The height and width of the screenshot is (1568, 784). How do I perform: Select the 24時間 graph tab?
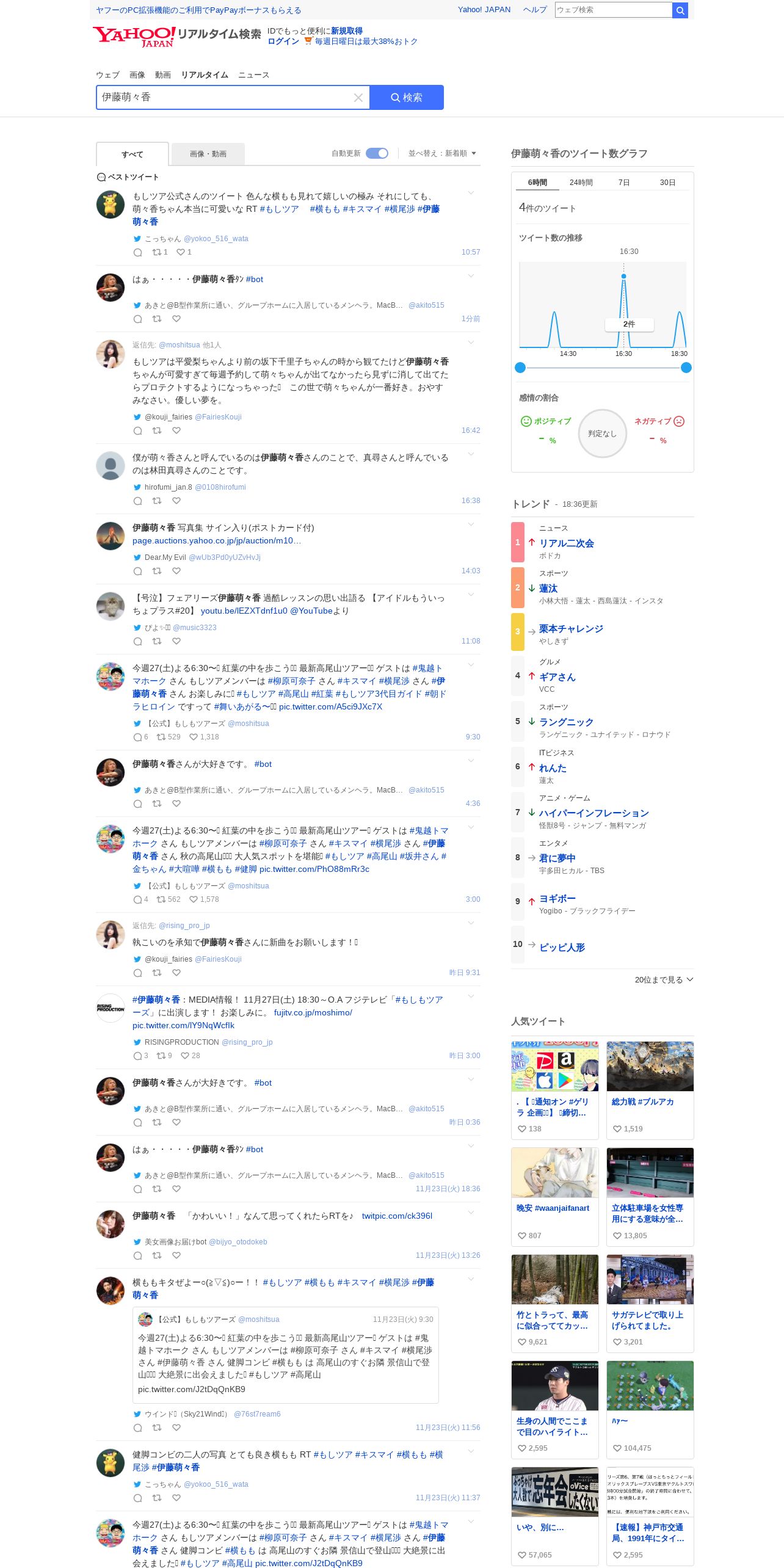point(581,183)
